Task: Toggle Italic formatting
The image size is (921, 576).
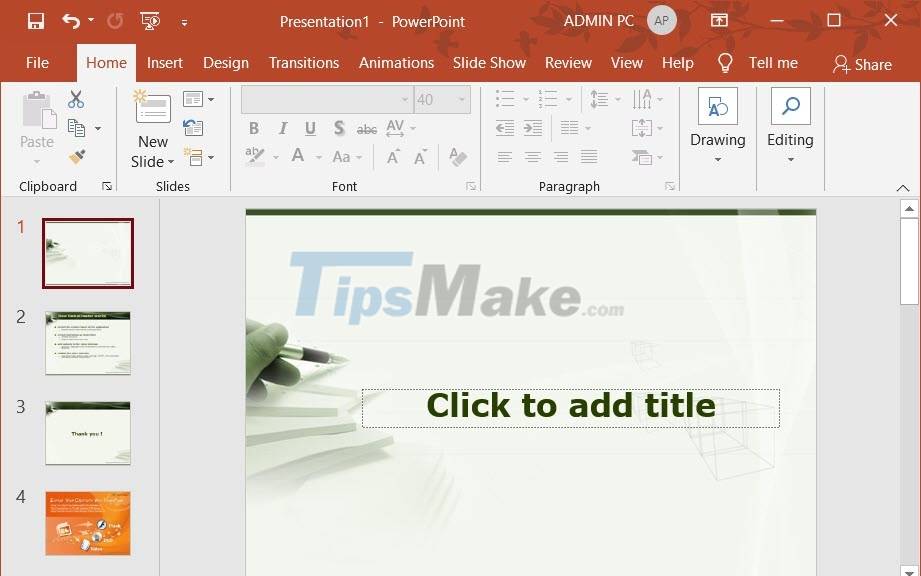Action: 282,128
